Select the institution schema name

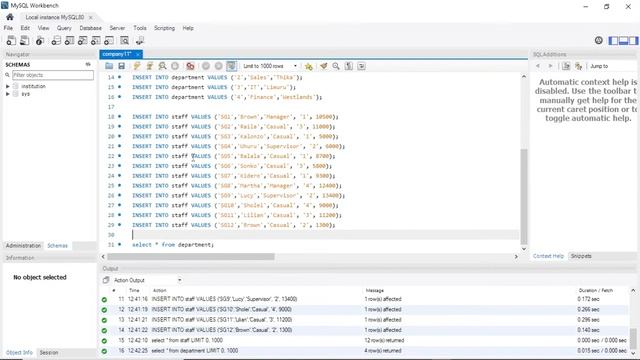[x=33, y=86]
